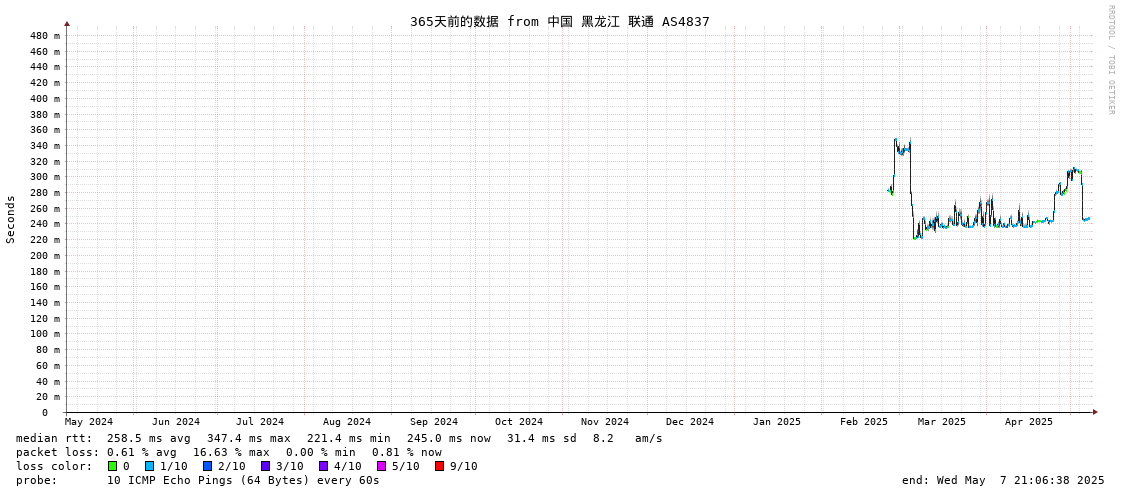Click the latency bump near 300 m in April
Viewport: 1121px width, 494px height.
pyautogui.click(x=1074, y=172)
